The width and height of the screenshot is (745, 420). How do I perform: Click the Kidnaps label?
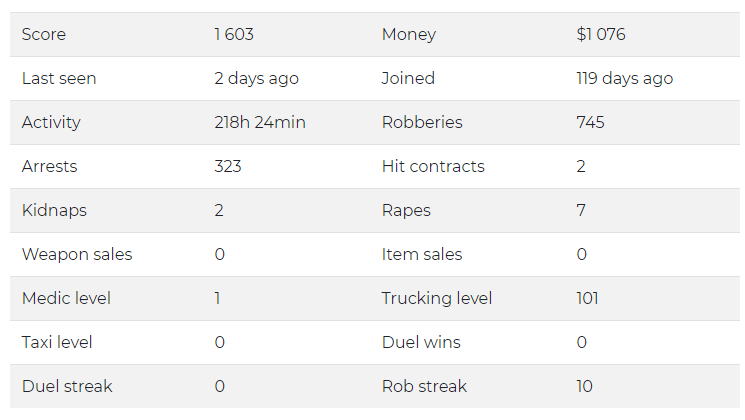point(54,210)
